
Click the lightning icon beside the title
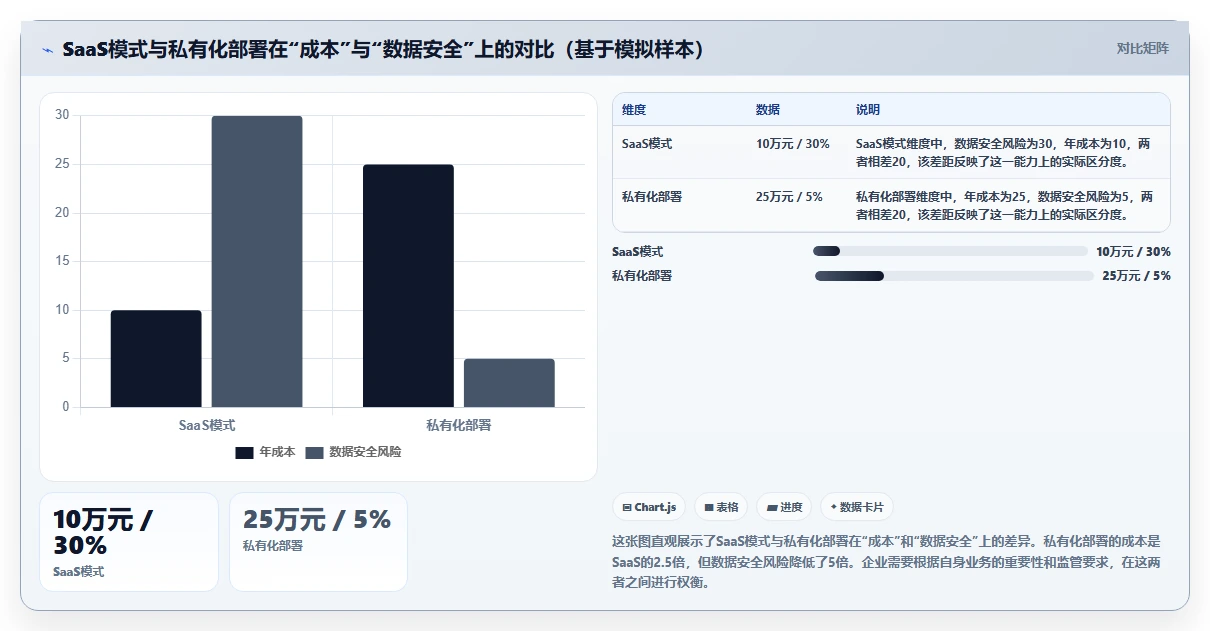(47, 50)
